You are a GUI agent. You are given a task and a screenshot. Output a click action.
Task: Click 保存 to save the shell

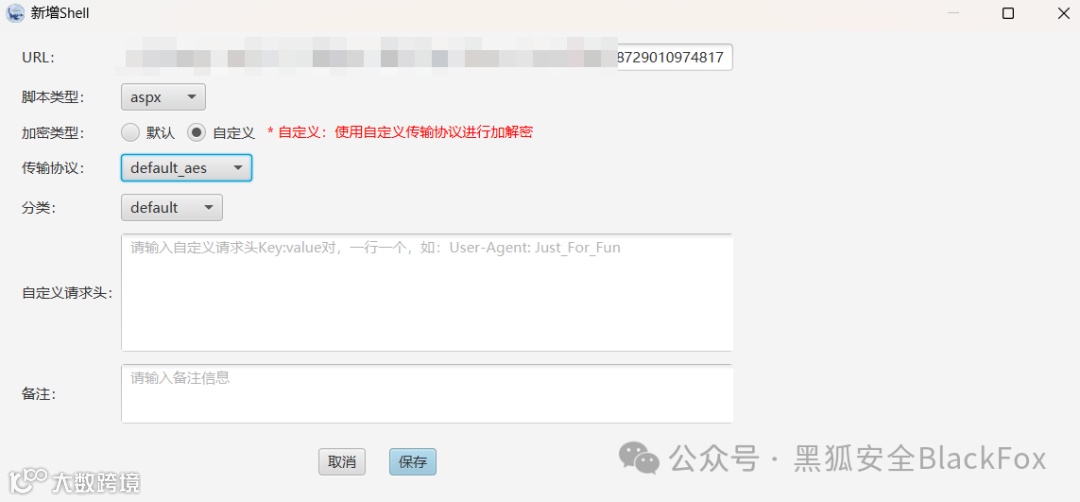(413, 462)
